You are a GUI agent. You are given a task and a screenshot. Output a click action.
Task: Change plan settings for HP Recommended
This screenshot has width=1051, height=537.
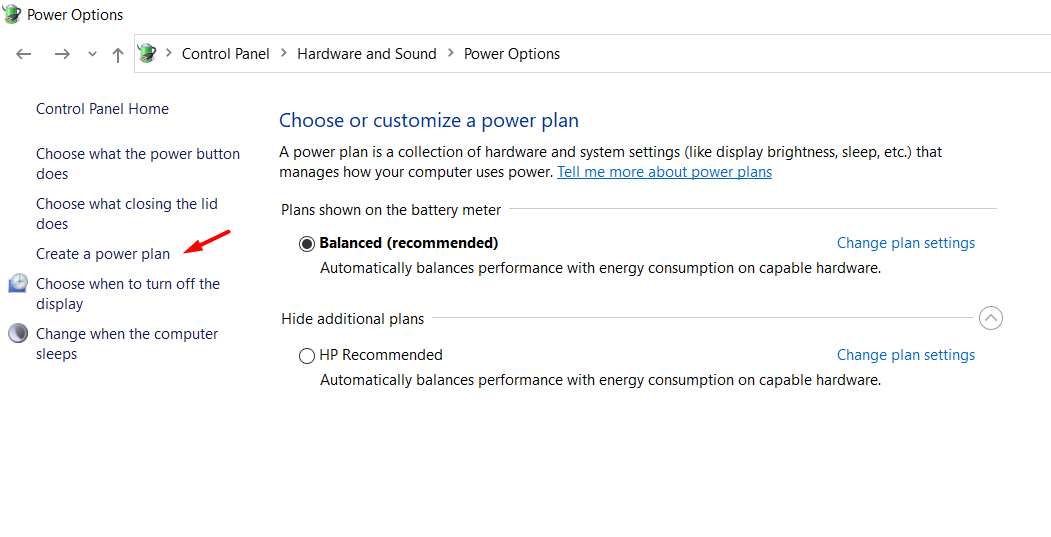906,355
